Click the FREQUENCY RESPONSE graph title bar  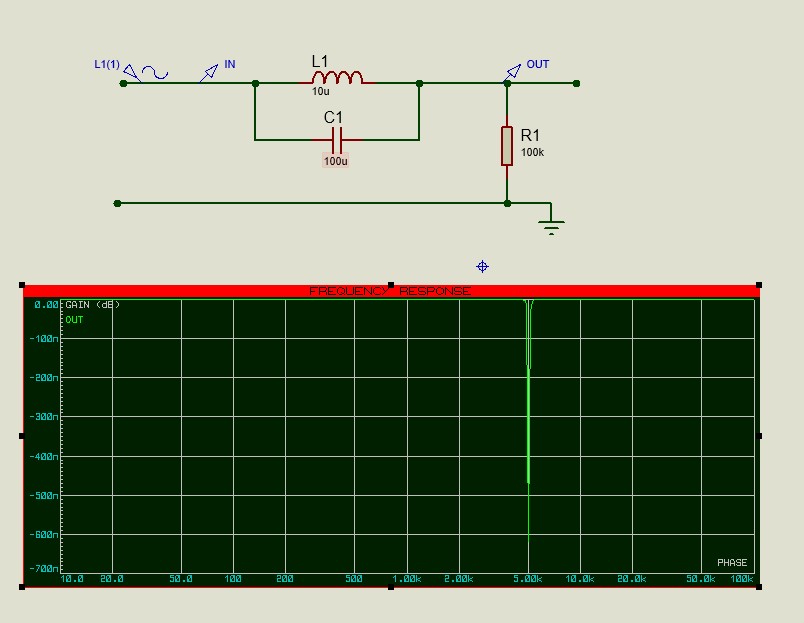[x=391, y=291]
